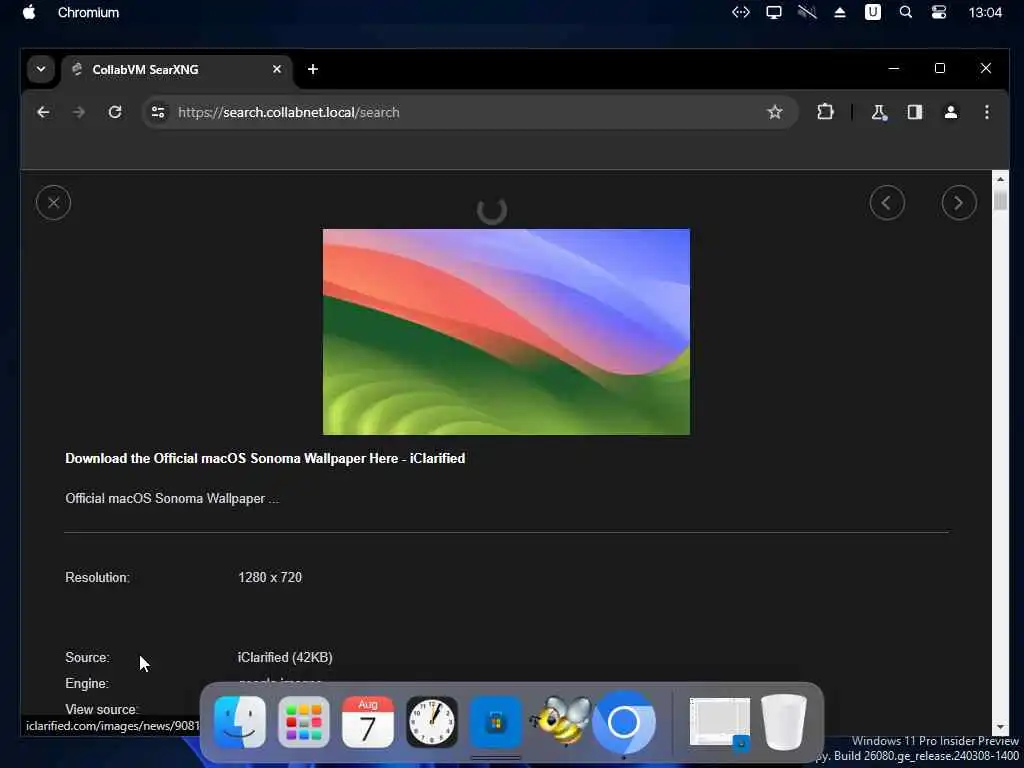Open Control Center toggles icon
Viewport: 1024px width, 768px height.
[x=938, y=12]
